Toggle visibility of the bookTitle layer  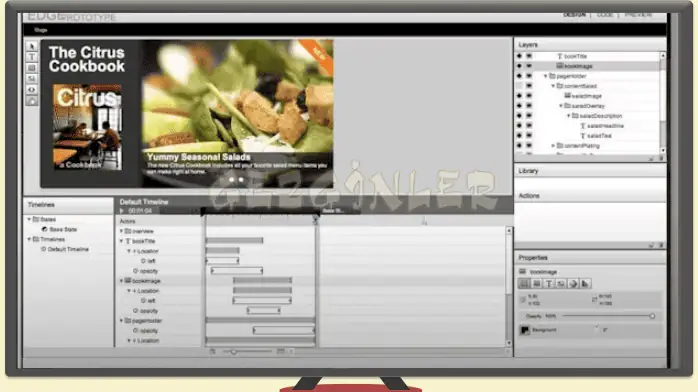[x=519, y=56]
